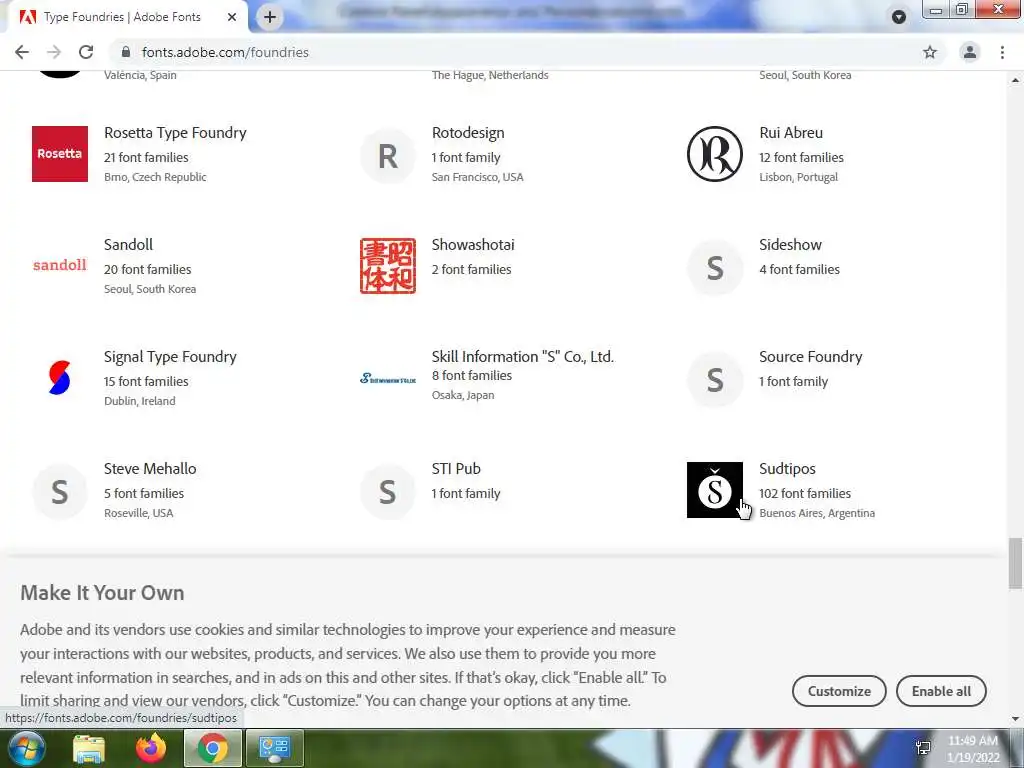Viewport: 1024px width, 768px height.
Task: Click the Sandoll logo
Action: point(60,265)
